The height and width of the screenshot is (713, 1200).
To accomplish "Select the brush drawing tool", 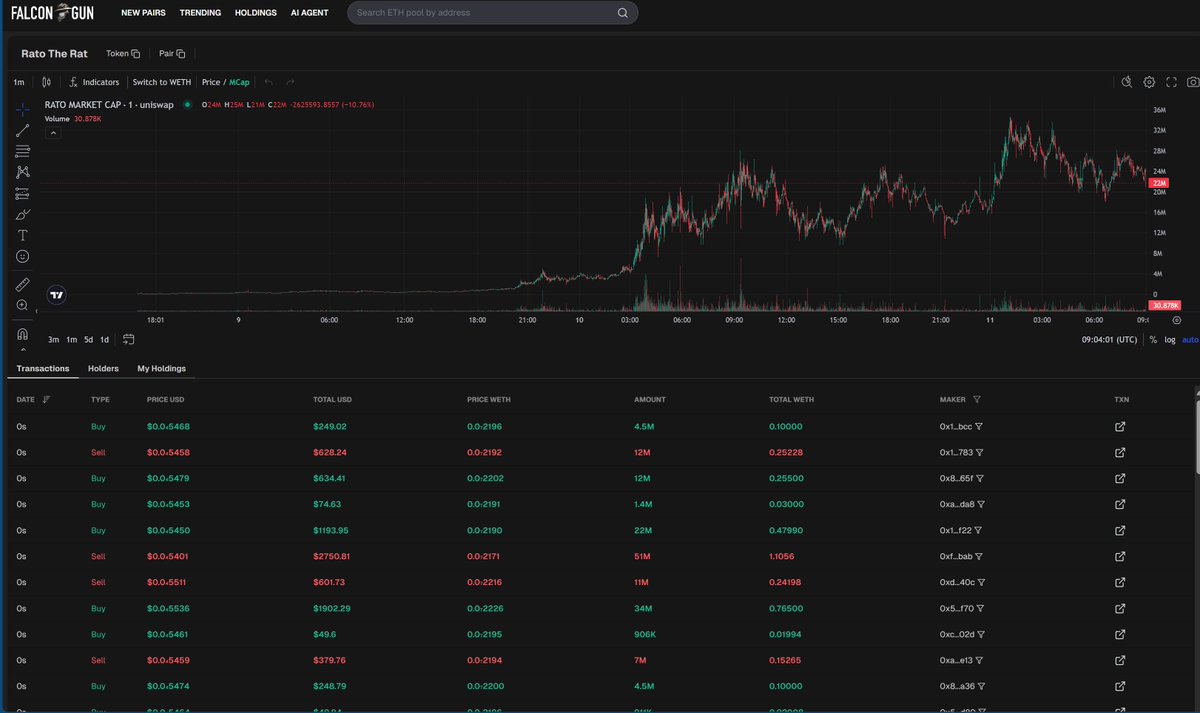I will pyautogui.click(x=22, y=214).
